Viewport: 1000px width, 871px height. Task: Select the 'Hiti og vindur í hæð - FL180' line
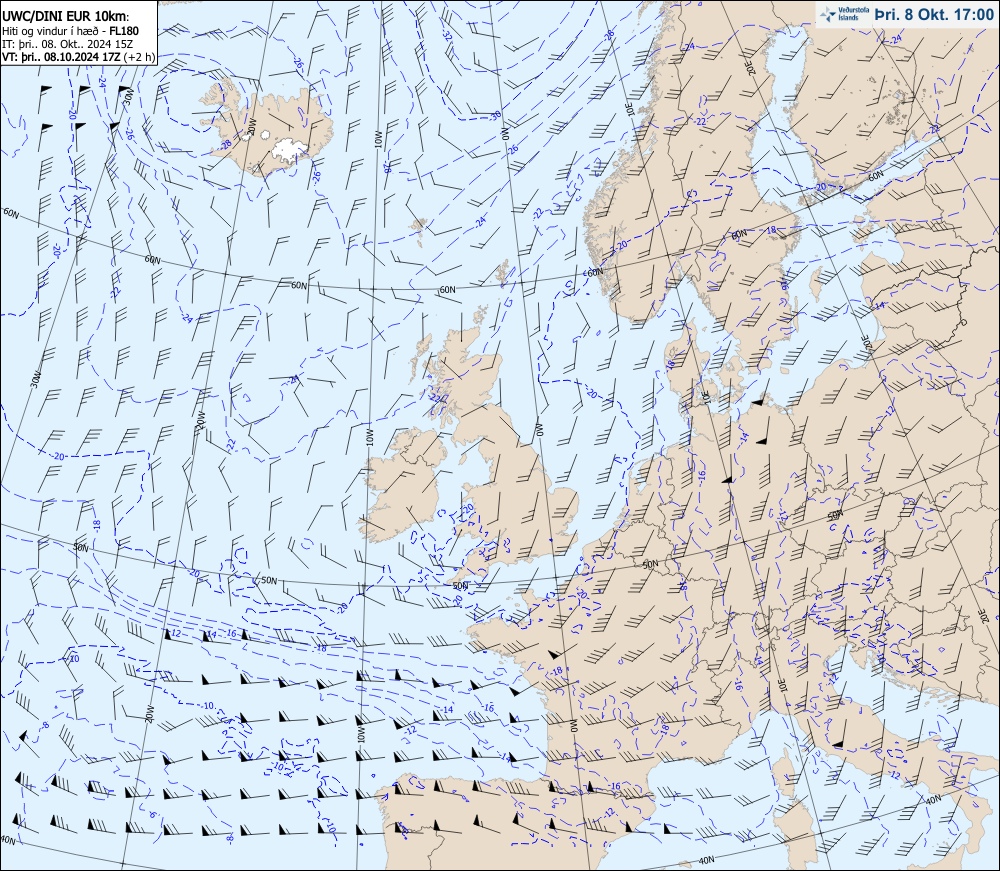[70, 31]
